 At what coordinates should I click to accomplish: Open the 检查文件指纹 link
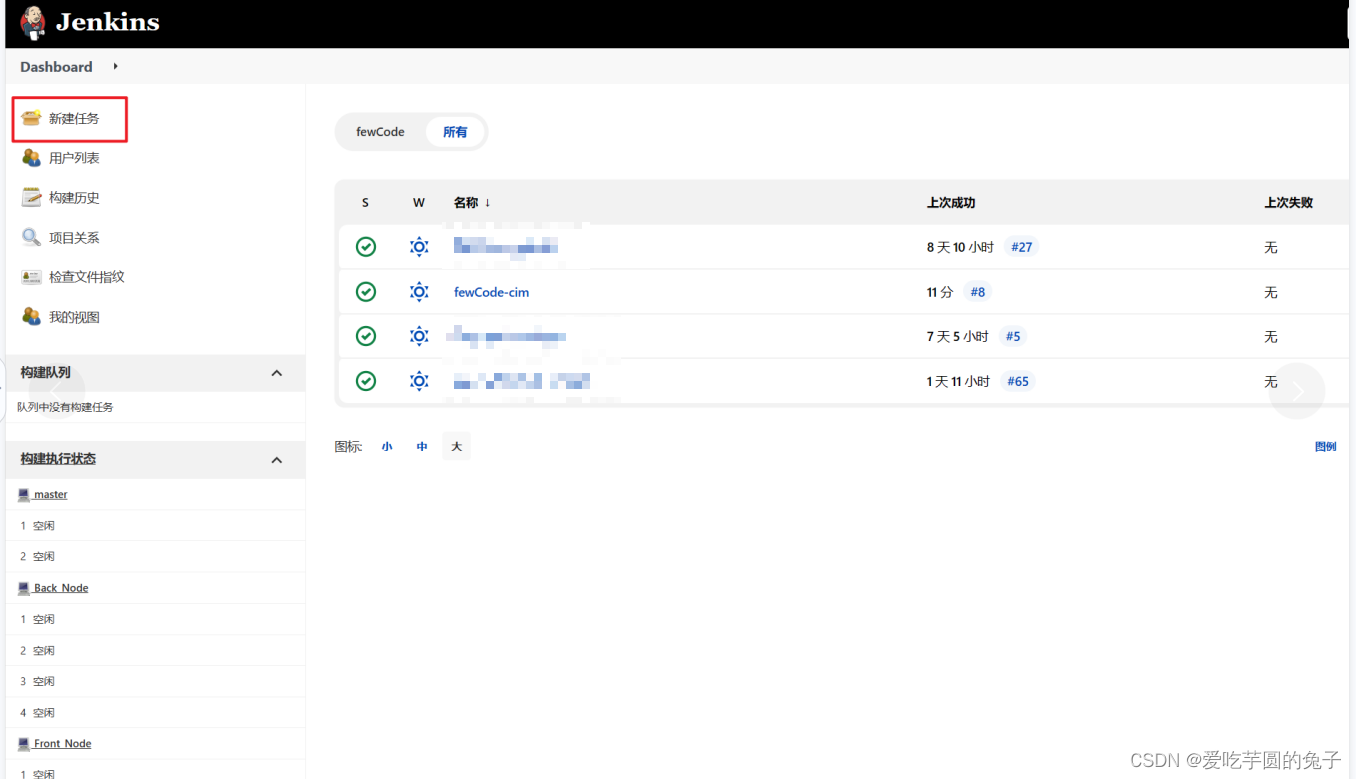coord(87,277)
